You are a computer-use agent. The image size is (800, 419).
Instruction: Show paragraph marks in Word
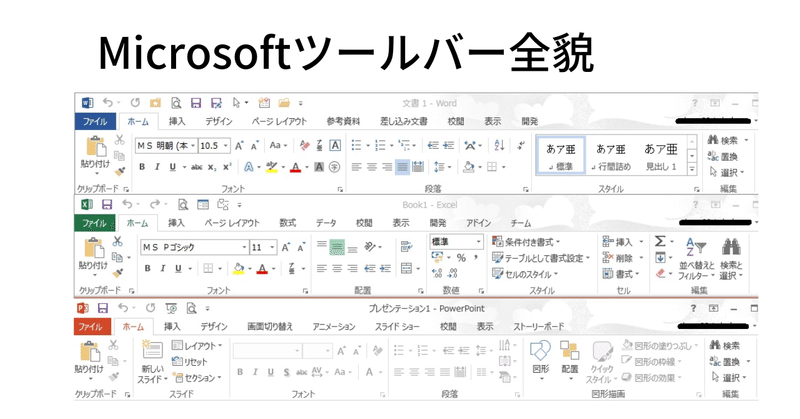(520, 145)
